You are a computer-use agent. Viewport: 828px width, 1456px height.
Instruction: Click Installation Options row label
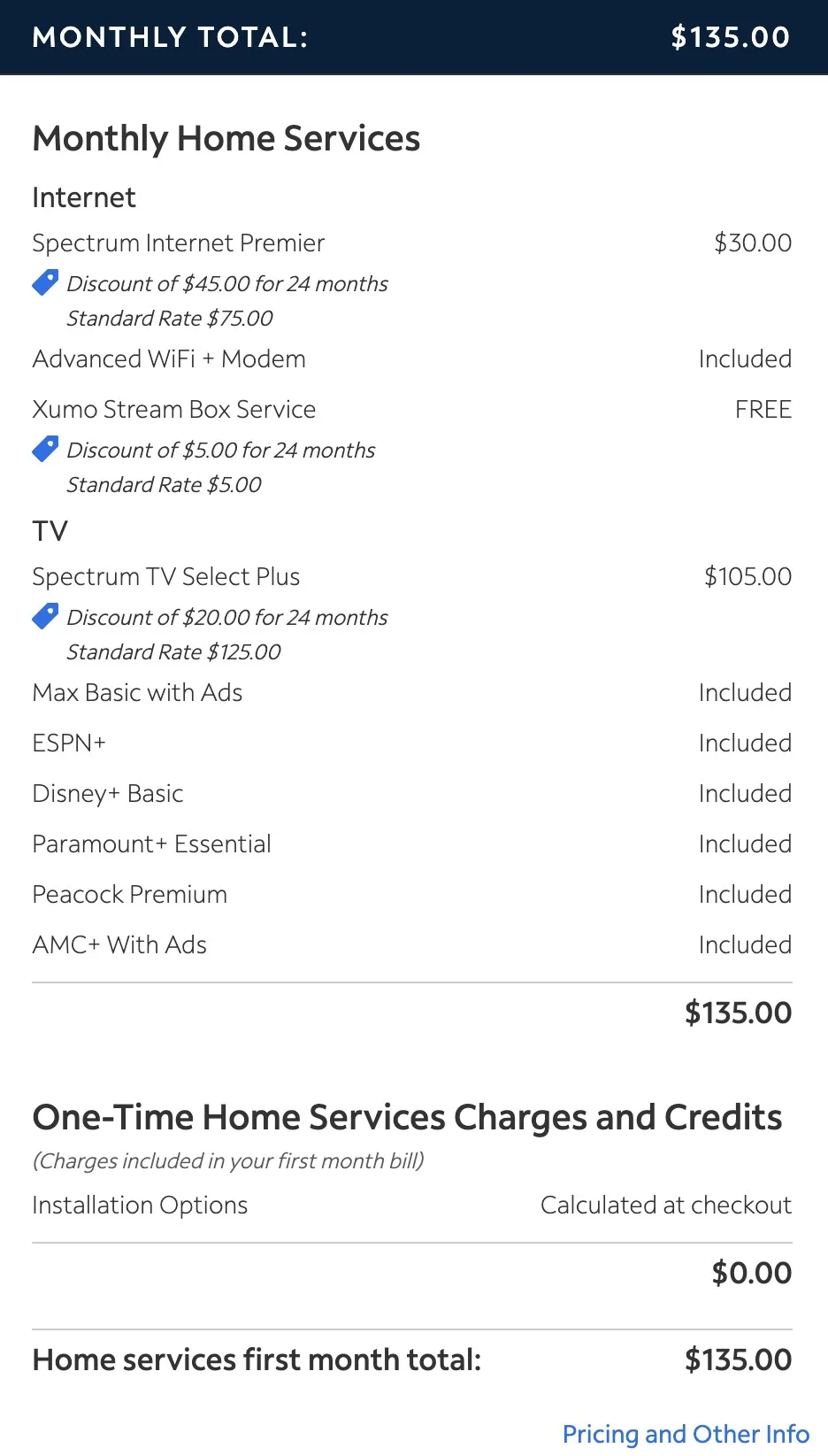(140, 1205)
